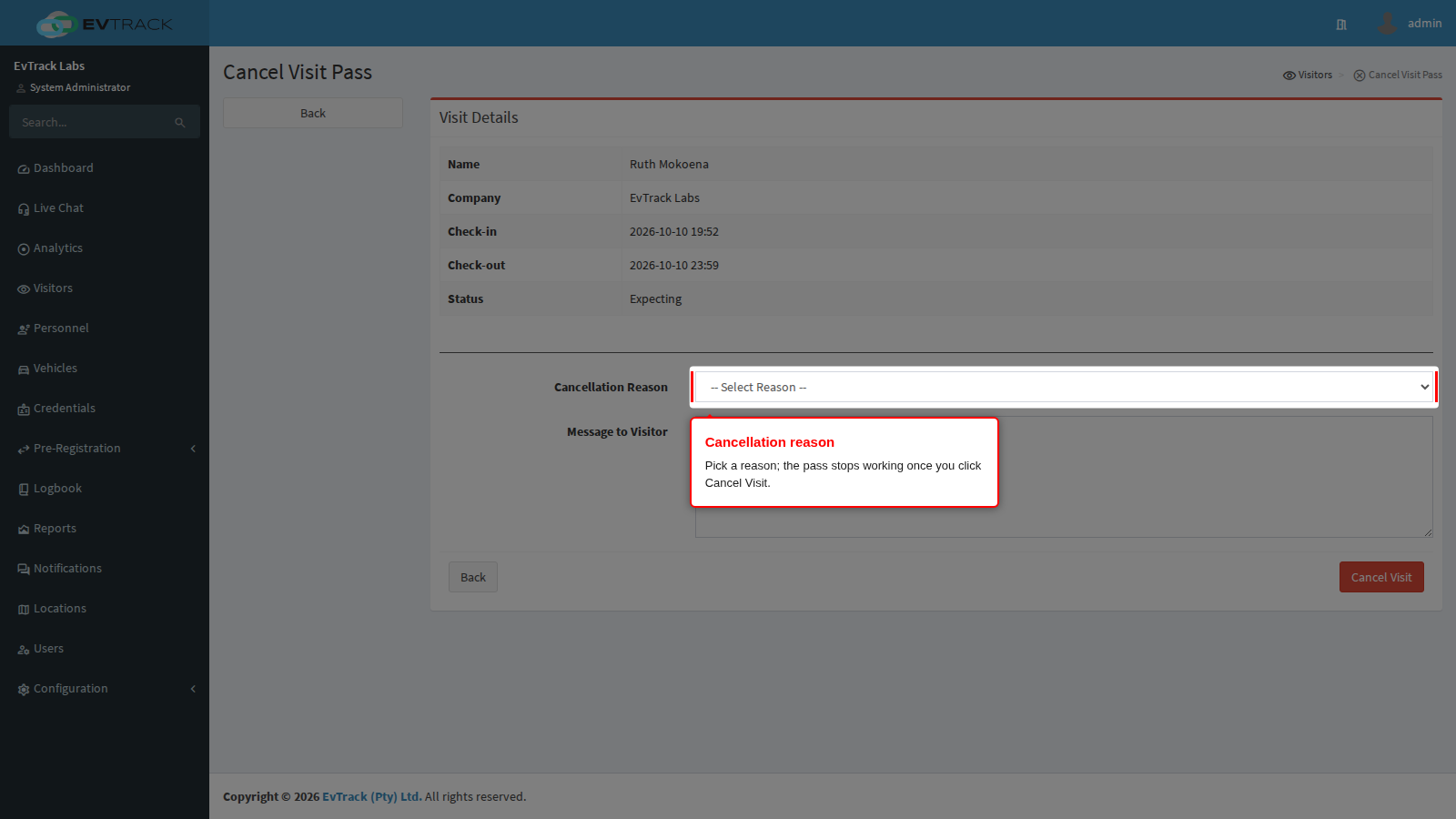1456x819 pixels.
Task: Click the 'System Administrator' role label
Action: (80, 87)
